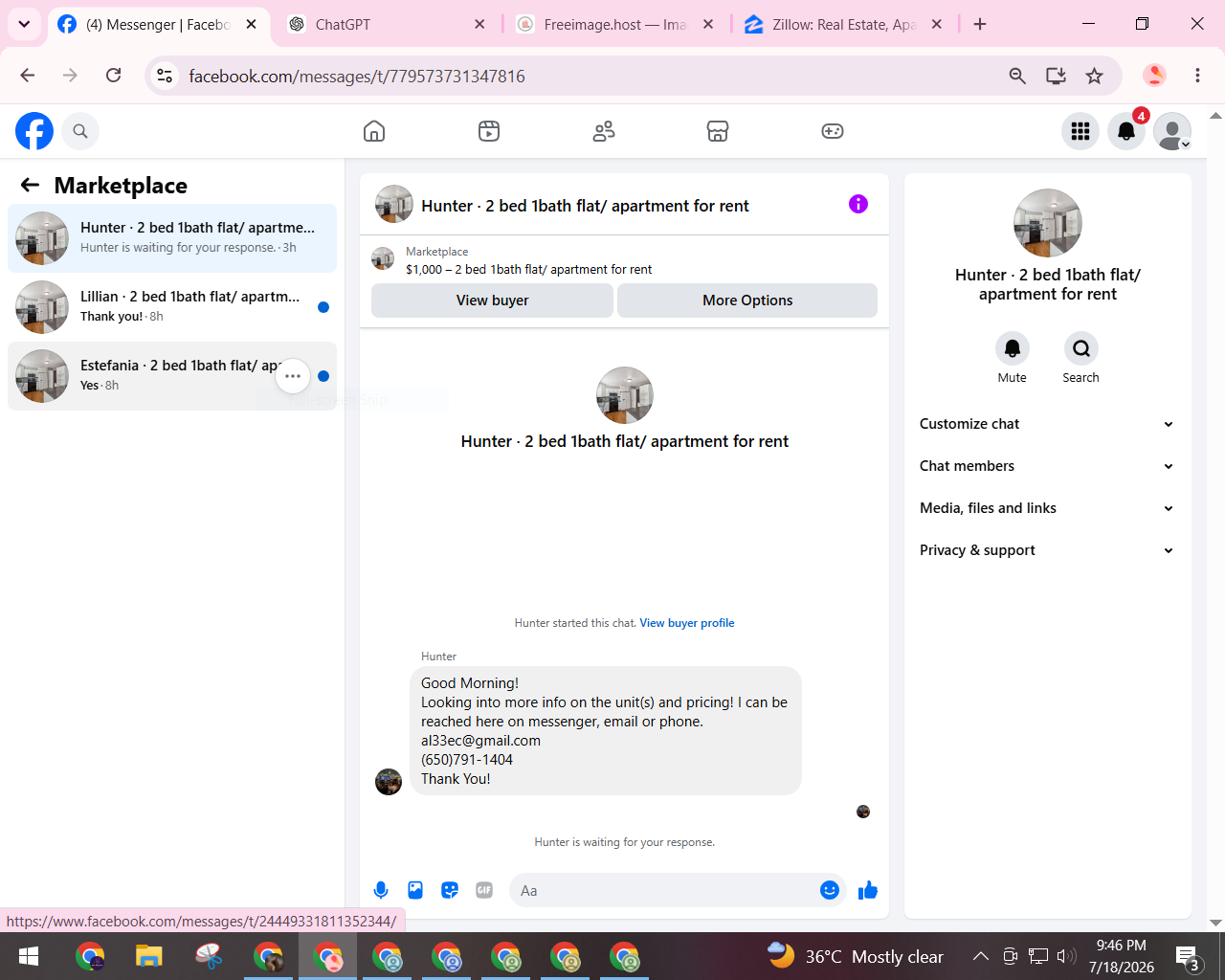Screen dimensions: 1225x980
Task: Expand Privacy & support section
Action: [x=1047, y=550]
